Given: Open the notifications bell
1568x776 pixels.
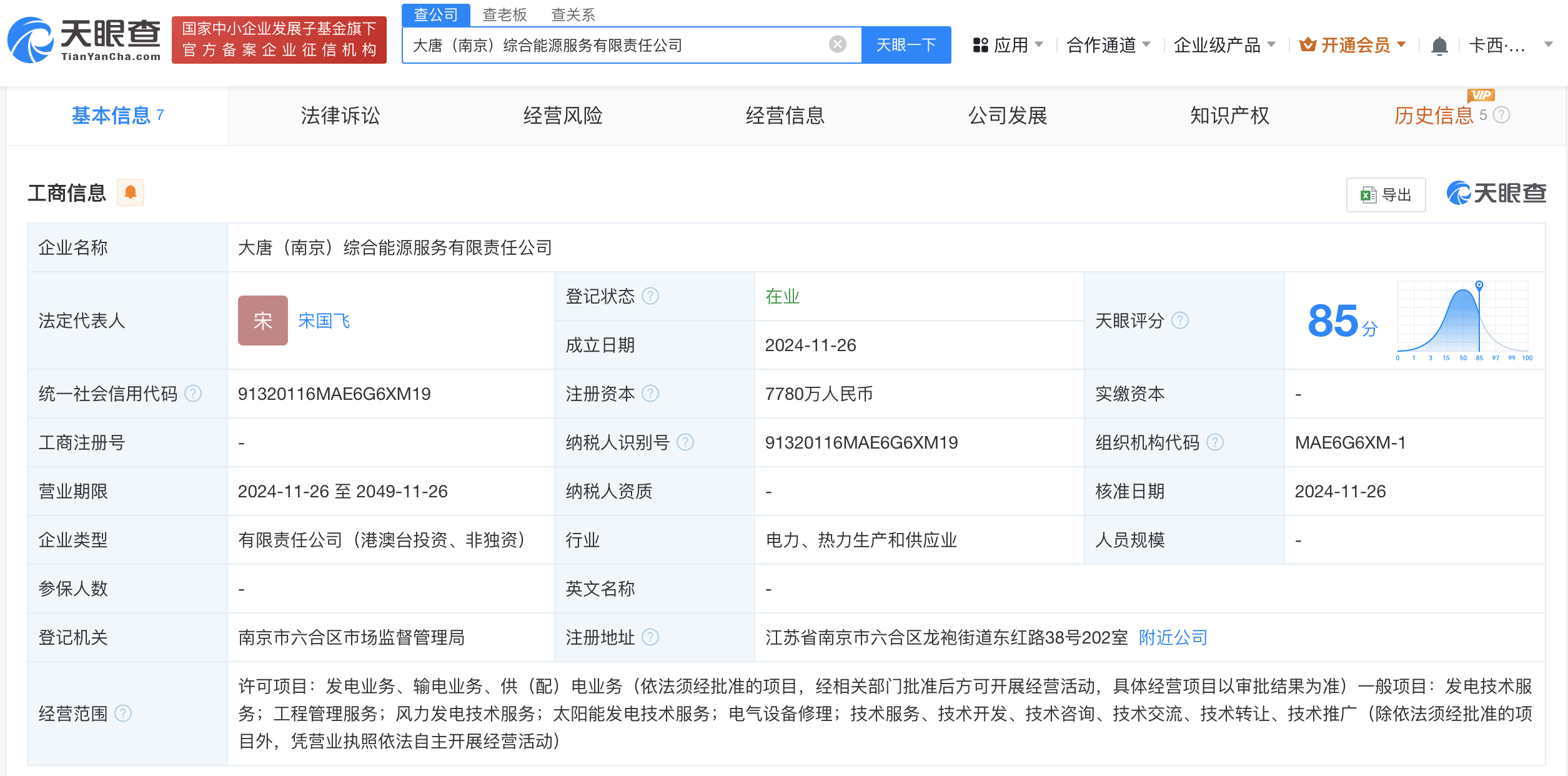Looking at the screenshot, I should click(x=1439, y=46).
